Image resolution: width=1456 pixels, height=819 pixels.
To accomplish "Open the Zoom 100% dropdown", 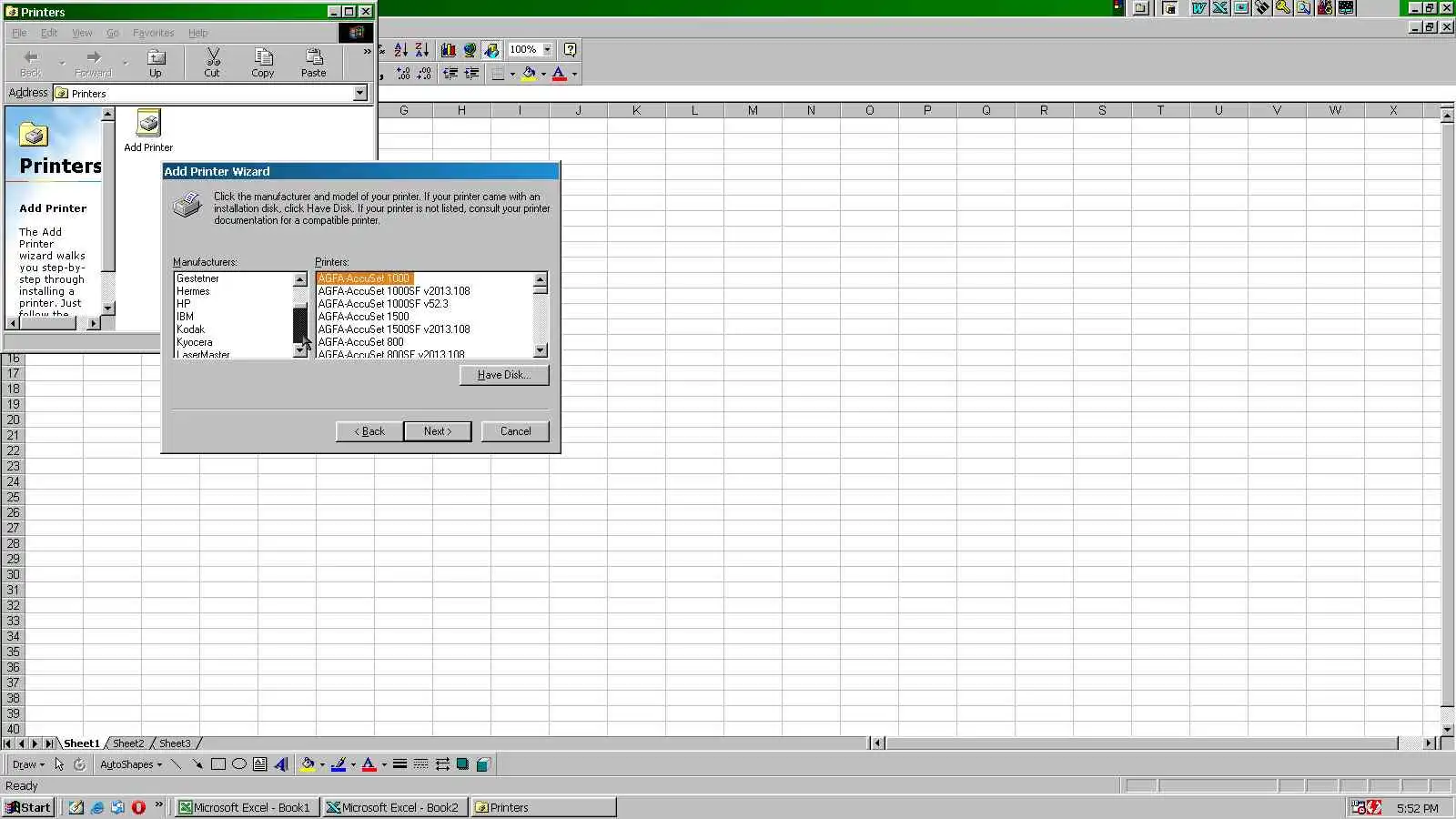I will click(x=547, y=50).
